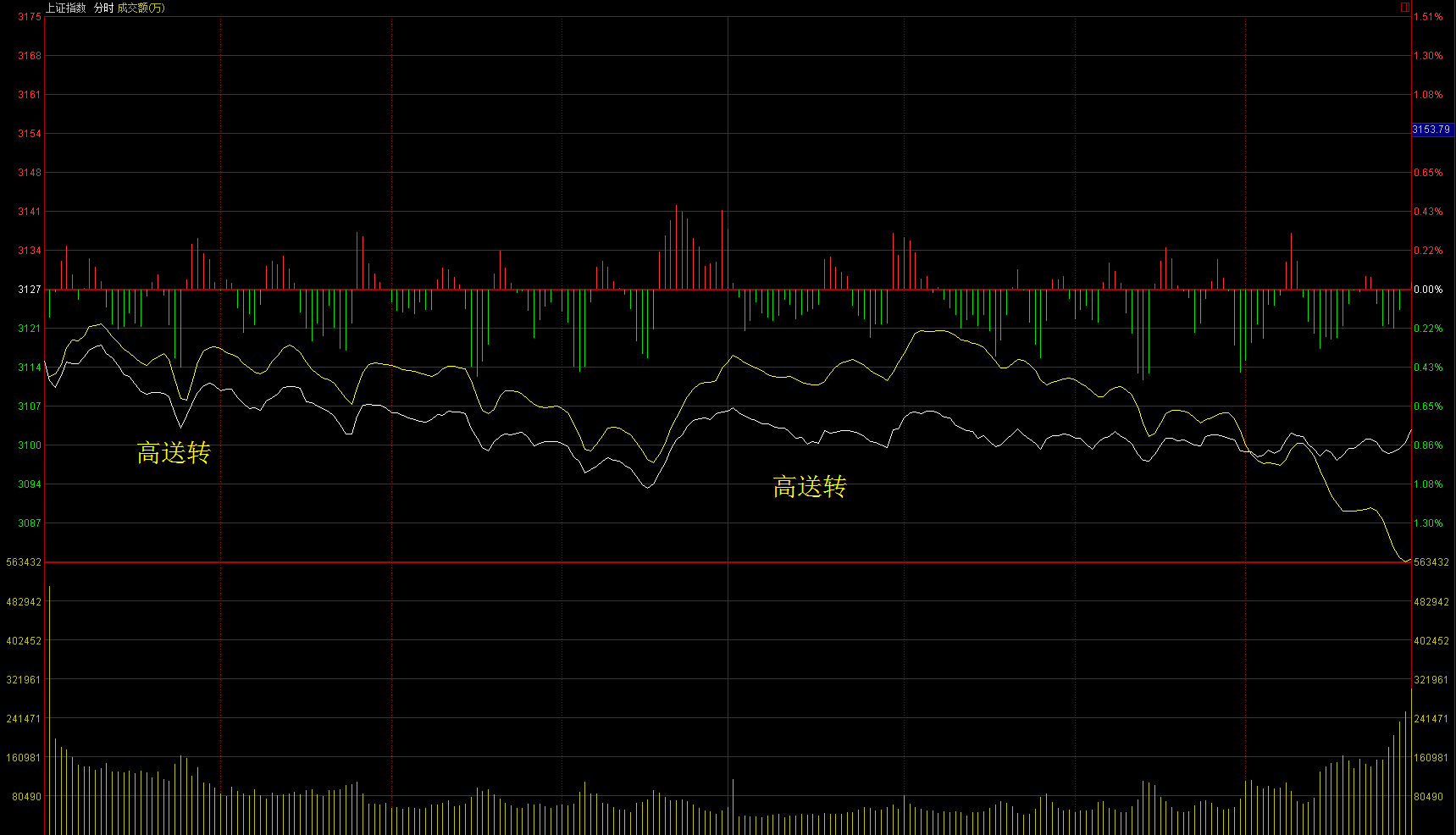Select the 分时 intraday view label
The width and height of the screenshot is (1456, 835).
(x=103, y=8)
